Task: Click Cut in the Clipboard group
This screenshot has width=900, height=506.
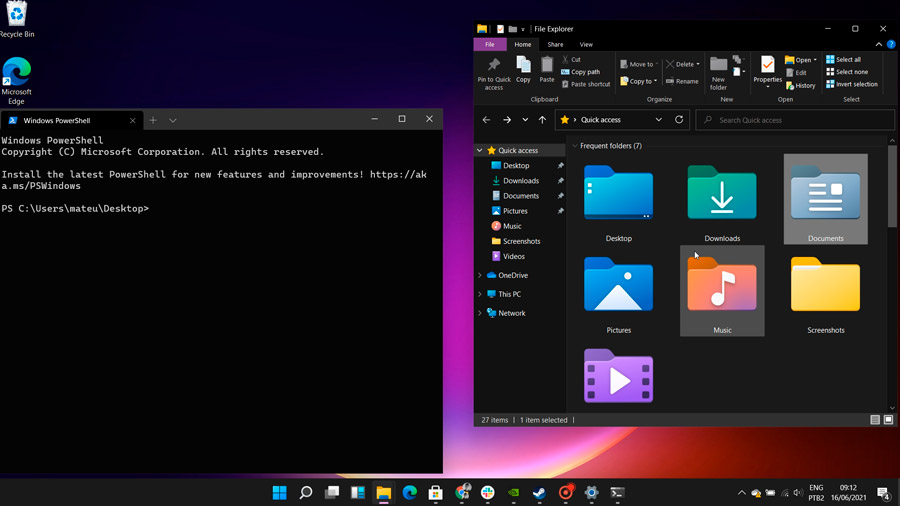Action: coord(571,60)
